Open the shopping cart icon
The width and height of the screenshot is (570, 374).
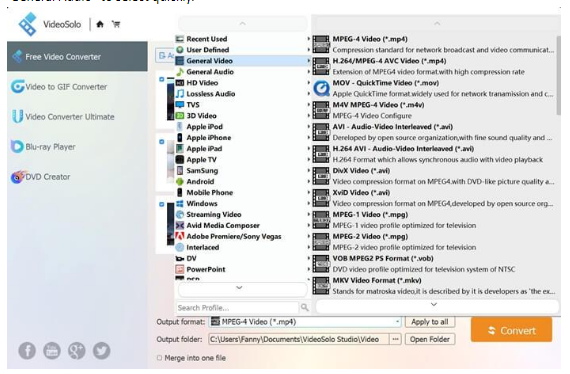pos(116,24)
